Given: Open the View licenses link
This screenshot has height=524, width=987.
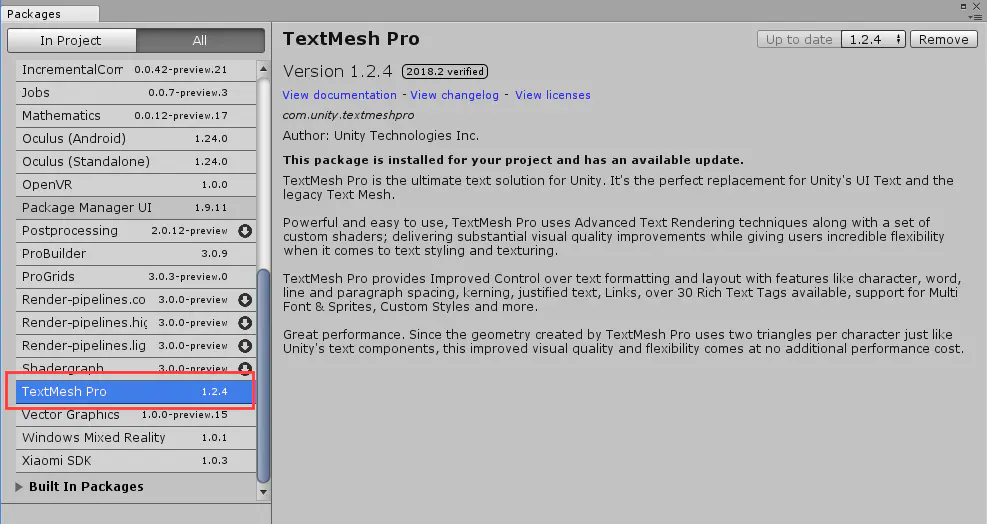Looking at the screenshot, I should [553, 95].
